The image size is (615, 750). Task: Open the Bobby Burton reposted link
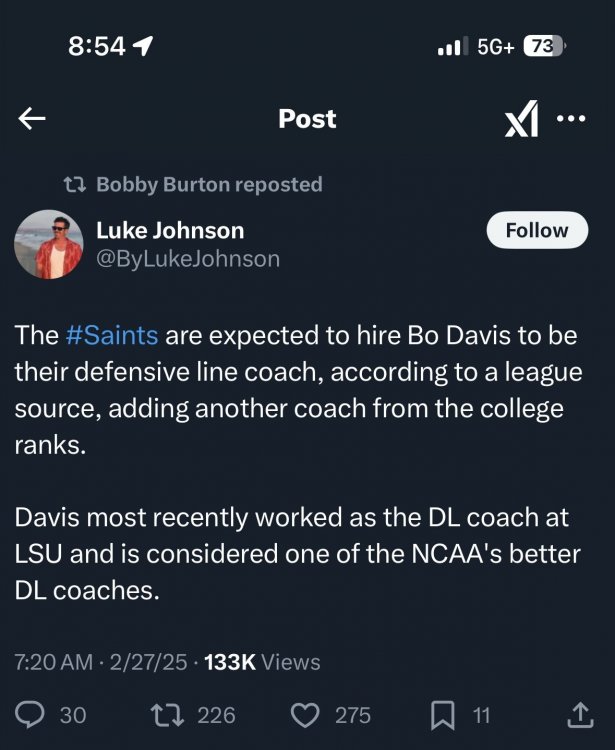tap(209, 185)
